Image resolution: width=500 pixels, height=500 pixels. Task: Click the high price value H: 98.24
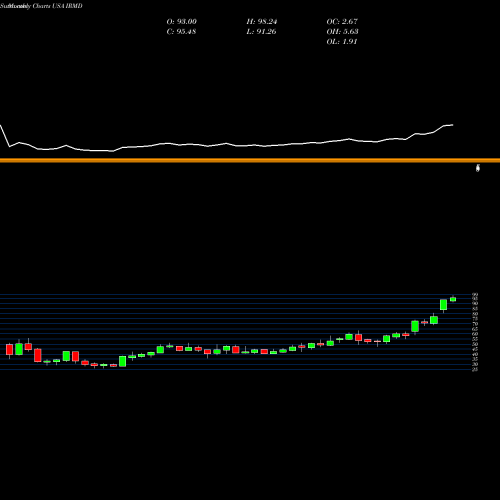click(262, 22)
